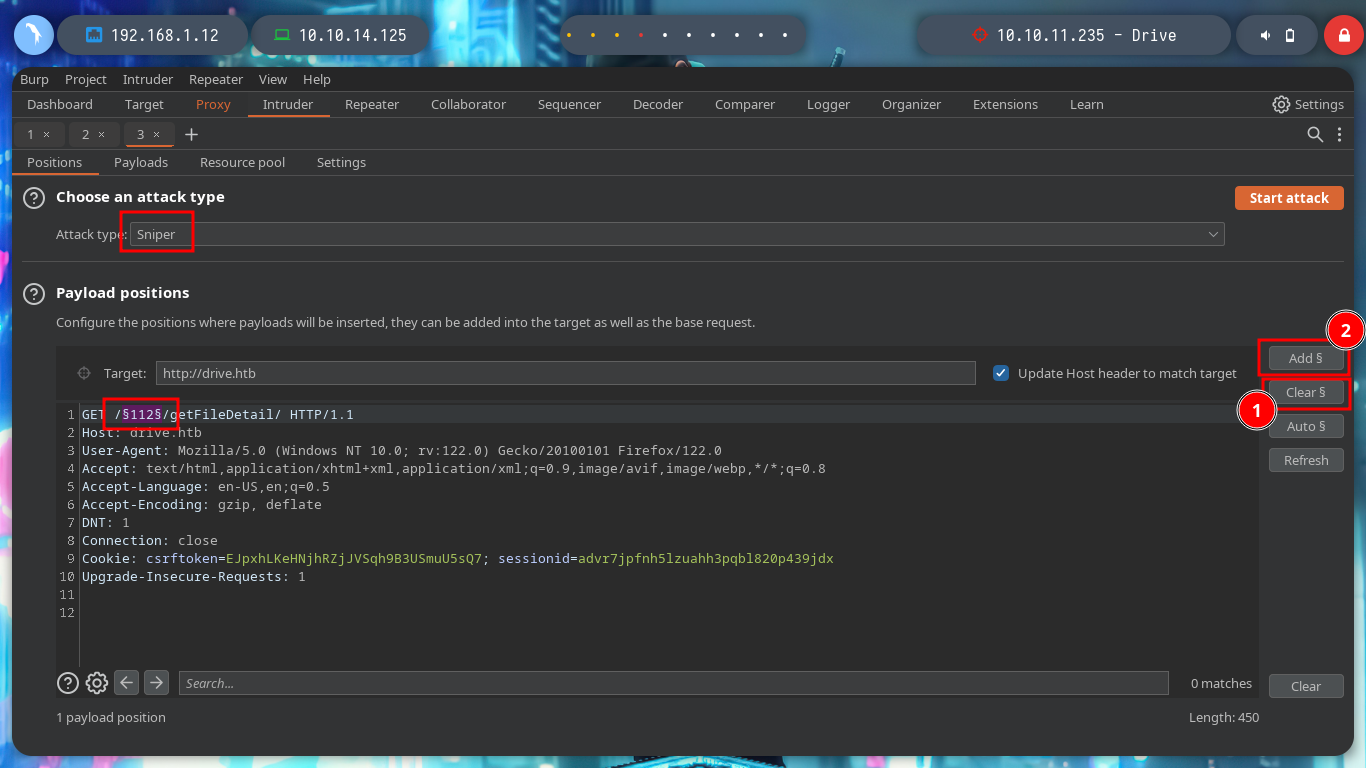Open Burp Settings gear
The height and width of the screenshot is (768, 1366).
coord(1308,104)
